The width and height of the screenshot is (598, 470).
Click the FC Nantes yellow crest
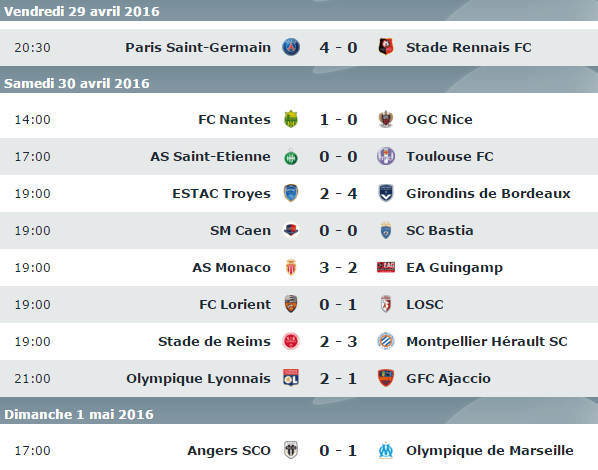click(291, 119)
